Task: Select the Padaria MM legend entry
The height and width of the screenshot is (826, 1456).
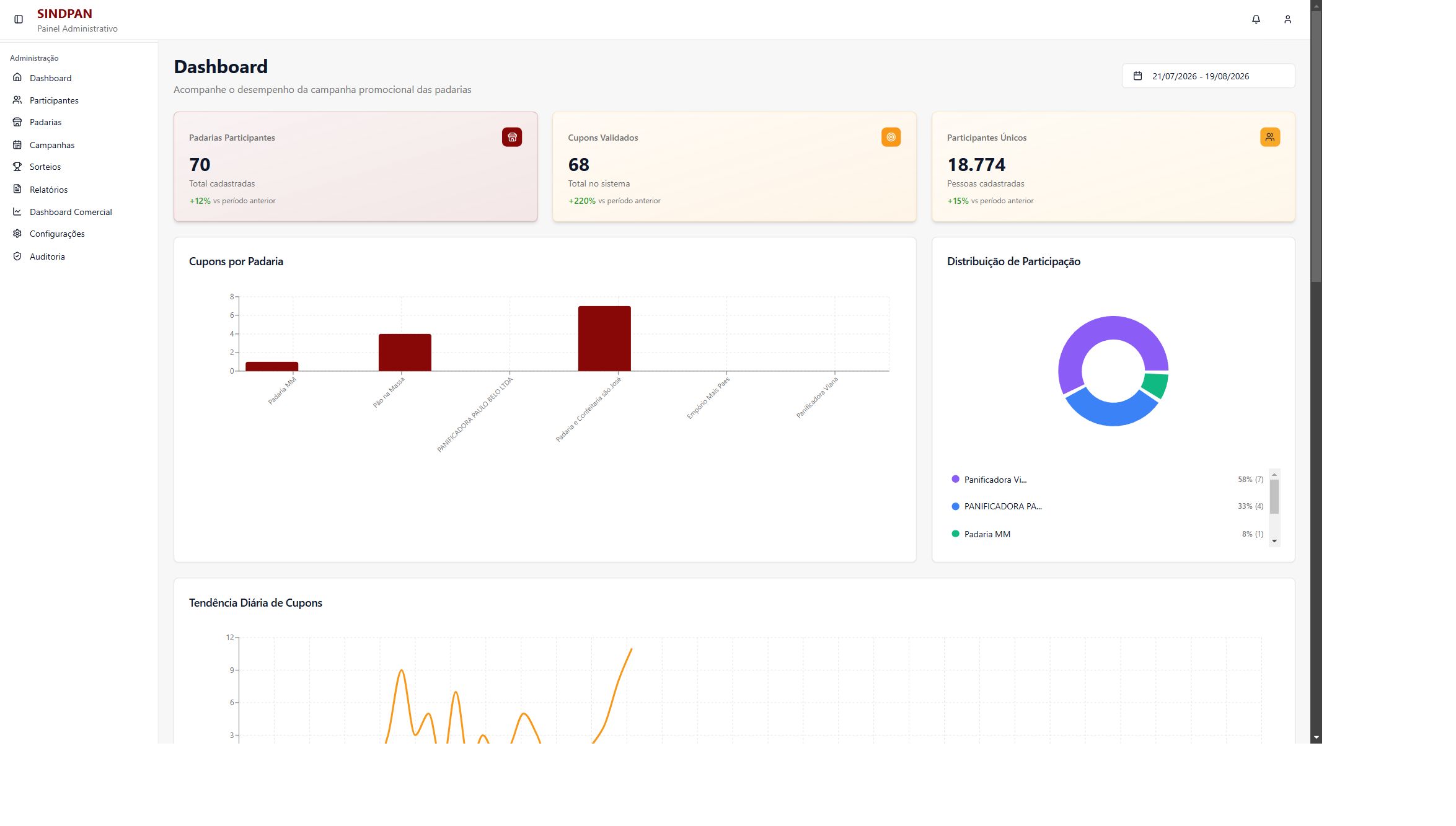Action: [1107, 534]
